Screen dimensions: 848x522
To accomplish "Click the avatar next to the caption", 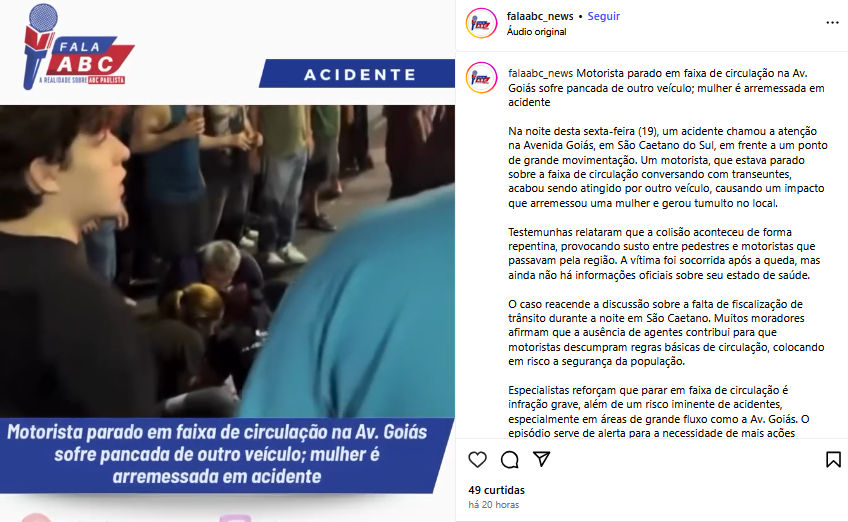I will (481, 77).
